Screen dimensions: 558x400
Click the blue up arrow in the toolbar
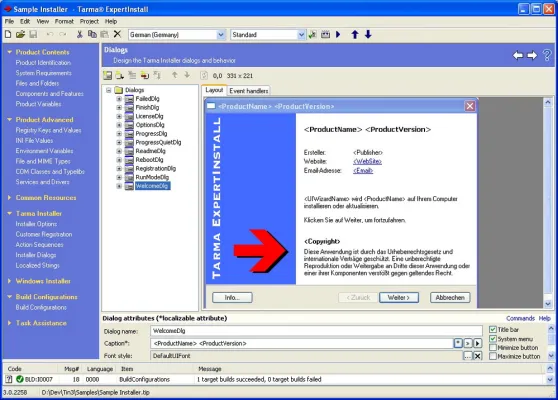pyautogui.click(x=355, y=35)
